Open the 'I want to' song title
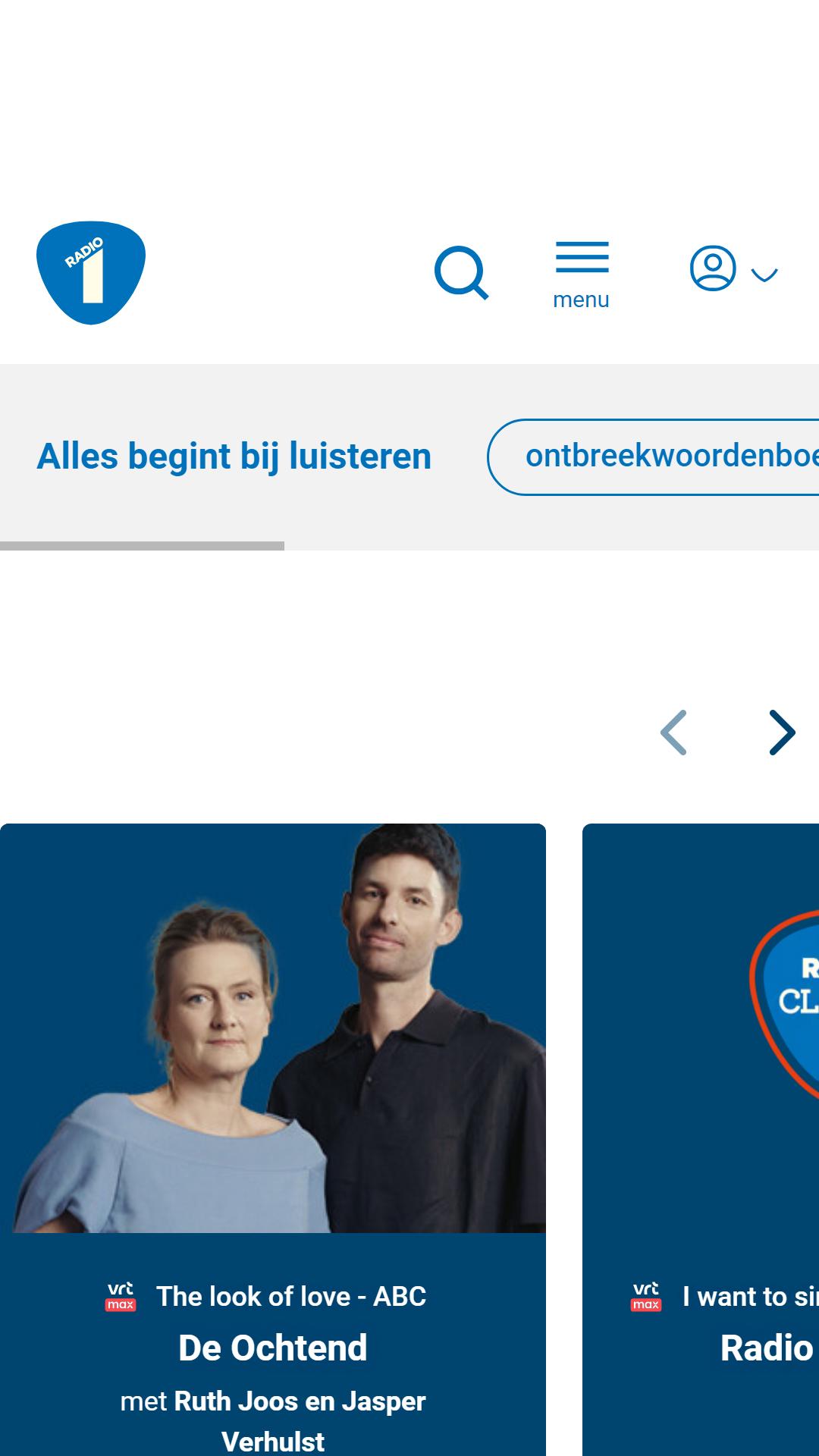The height and width of the screenshot is (1456, 819). [x=750, y=1297]
